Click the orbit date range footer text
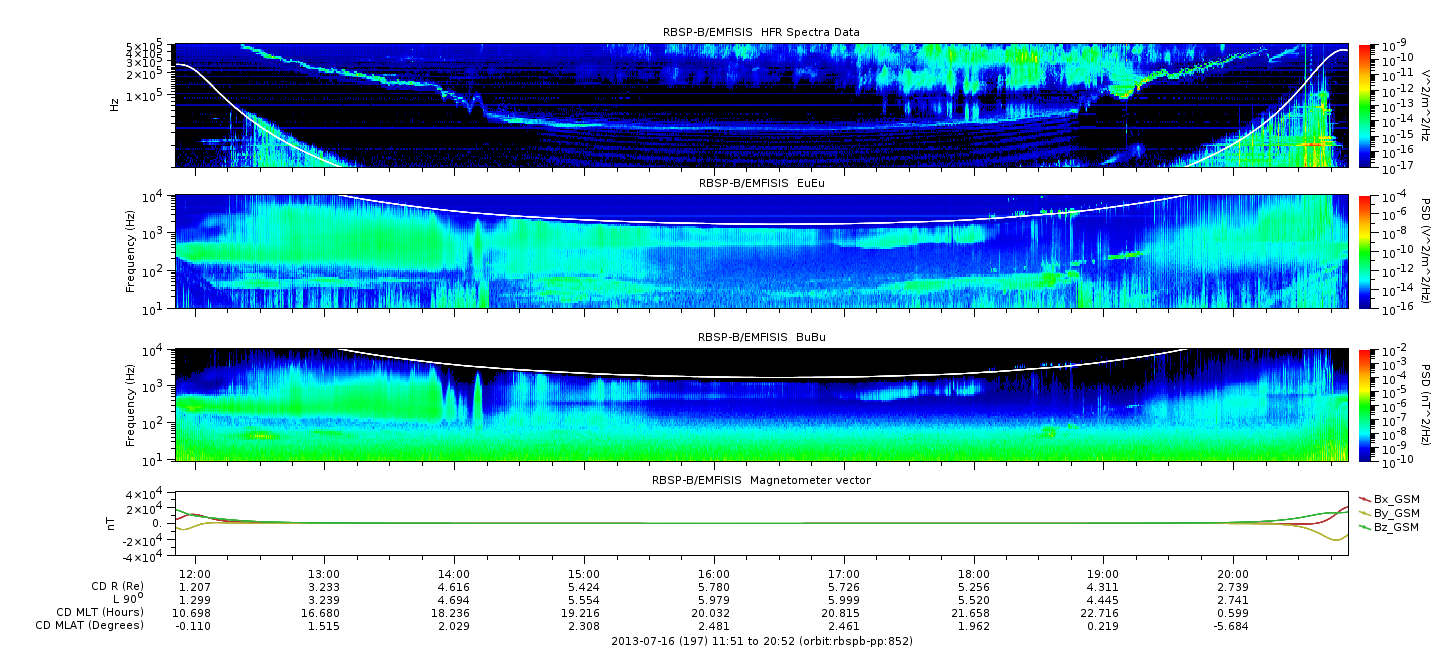This screenshot has height=658, width=1447. pyautogui.click(x=761, y=640)
